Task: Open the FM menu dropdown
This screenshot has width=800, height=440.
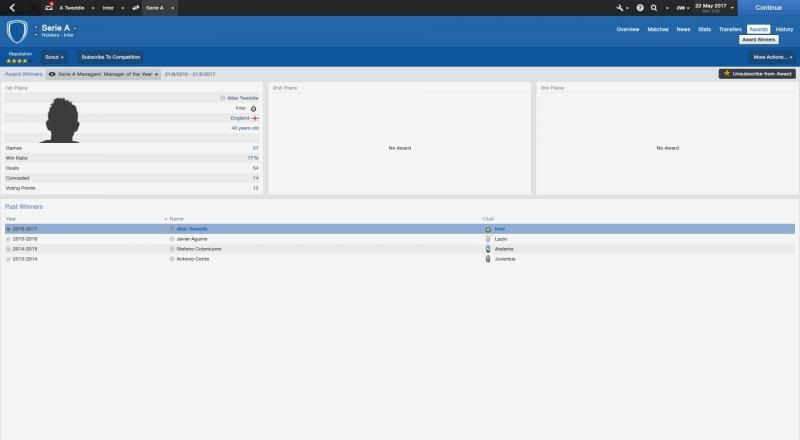Action: [x=683, y=8]
